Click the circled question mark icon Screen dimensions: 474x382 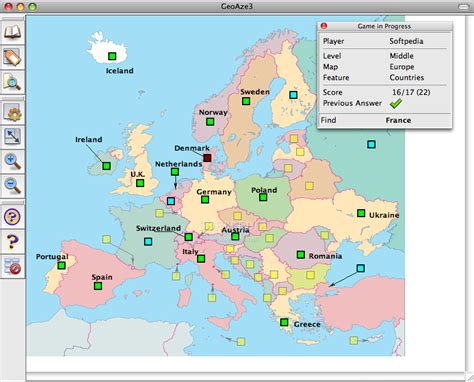point(12,217)
